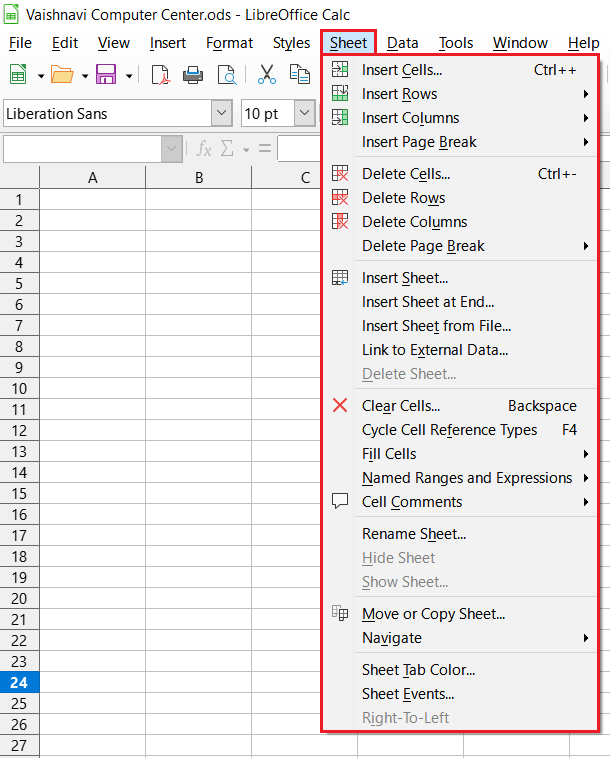Viewport: 610px width, 758px height.
Task: Click the Open folder toolbar icon
Action: coord(62,75)
